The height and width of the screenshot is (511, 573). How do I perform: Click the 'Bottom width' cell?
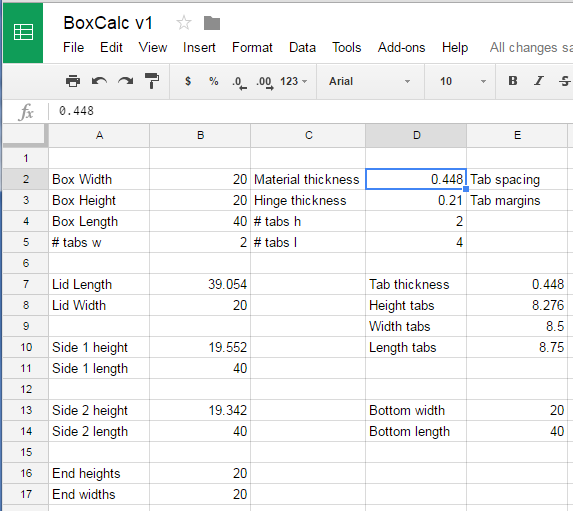click(416, 410)
